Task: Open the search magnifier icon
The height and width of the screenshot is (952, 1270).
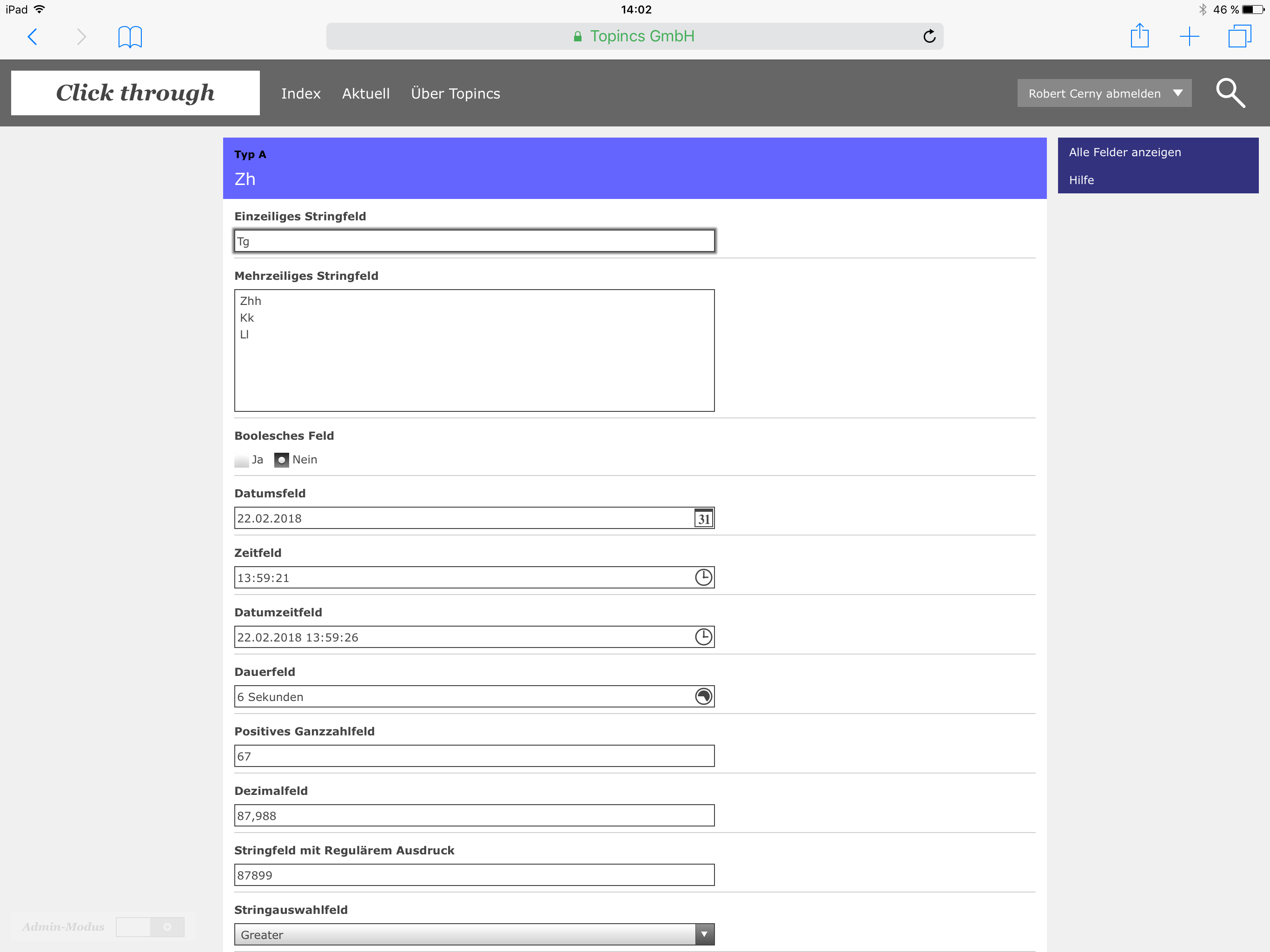Action: point(1230,93)
